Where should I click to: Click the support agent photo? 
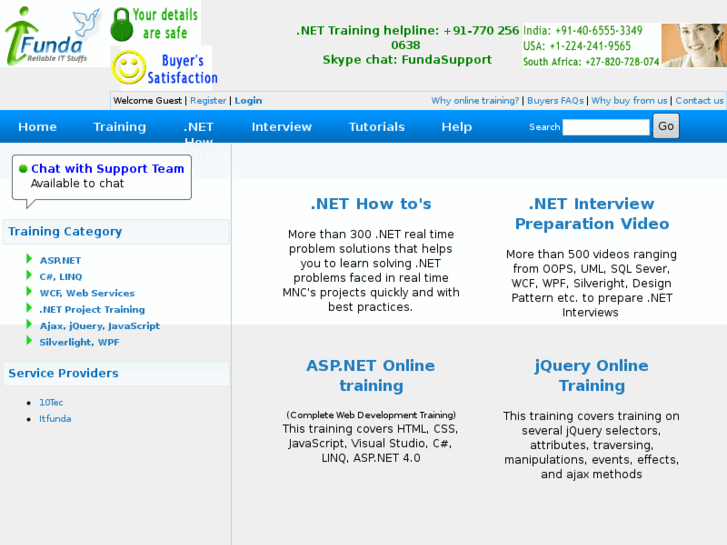pos(694,45)
